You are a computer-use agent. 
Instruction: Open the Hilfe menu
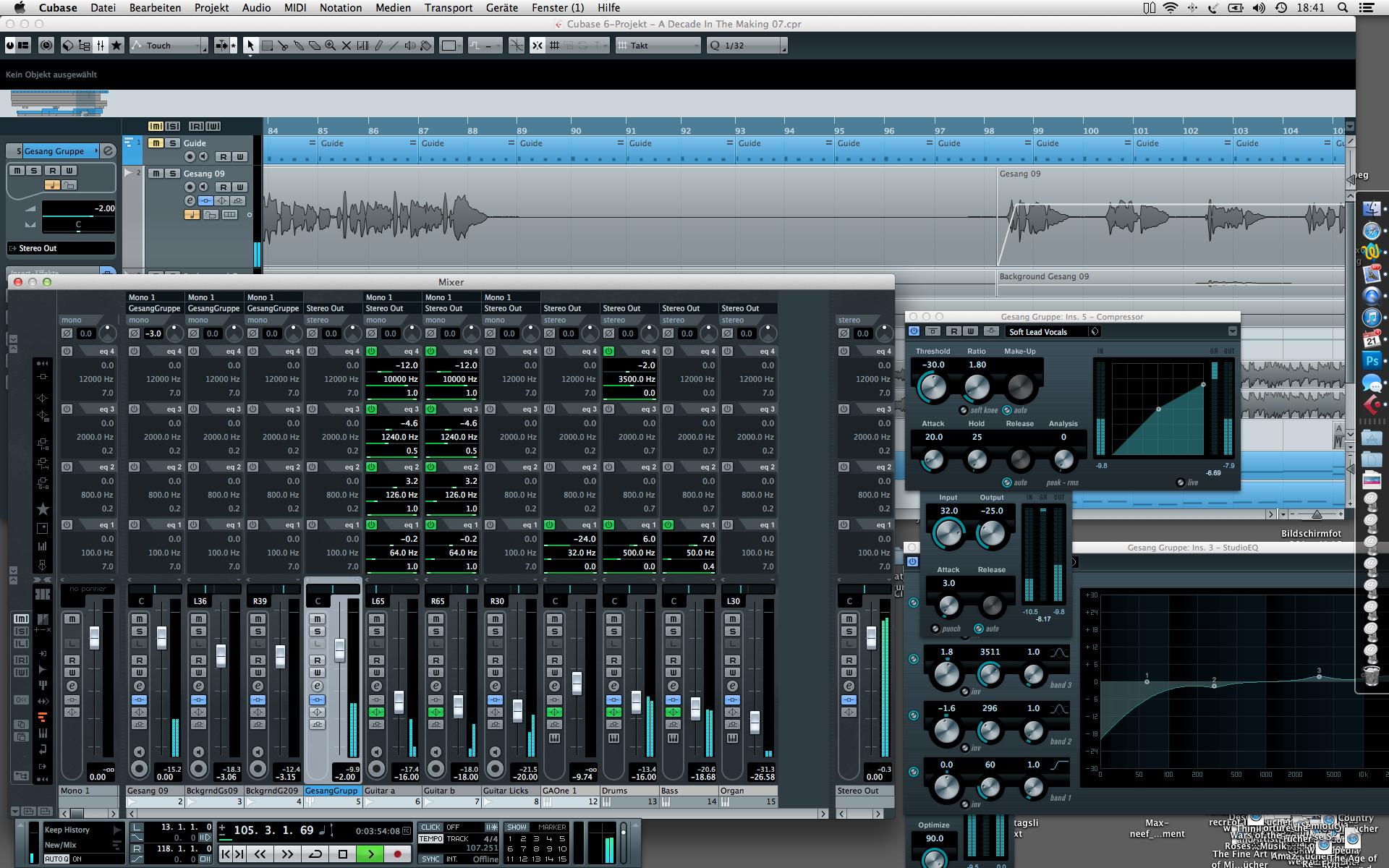coord(608,8)
